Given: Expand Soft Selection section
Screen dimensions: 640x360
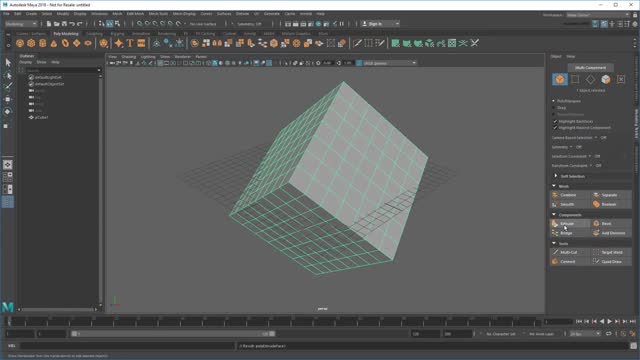Looking at the screenshot, I should coord(556,176).
